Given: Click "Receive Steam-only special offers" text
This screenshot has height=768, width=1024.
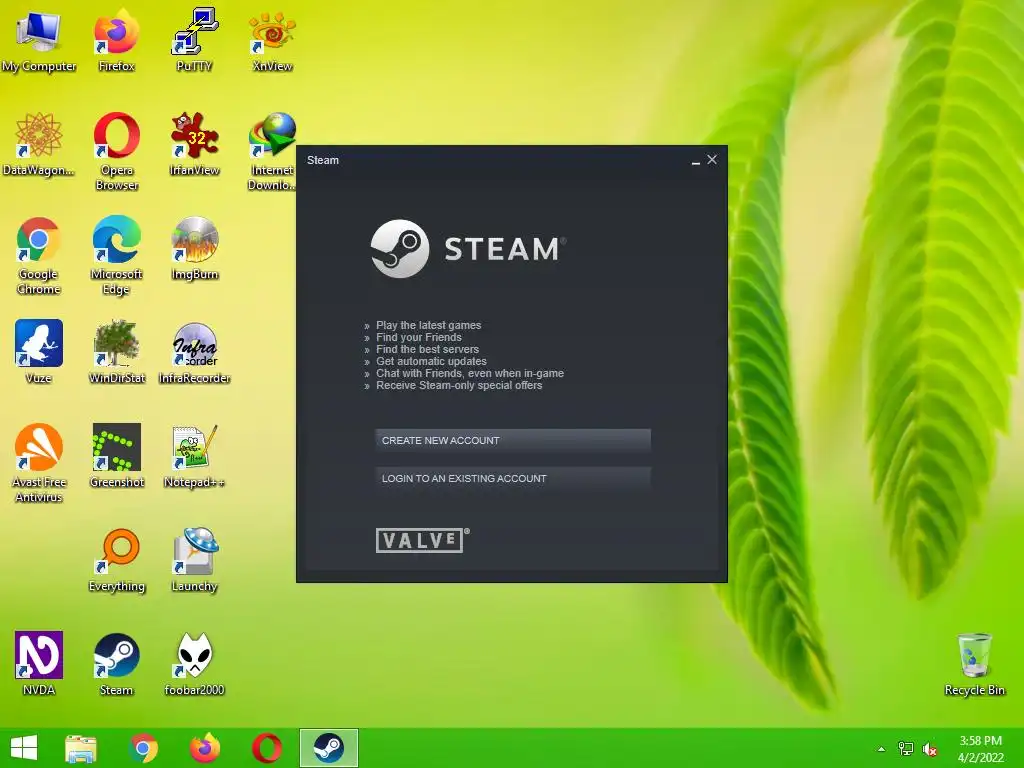Looking at the screenshot, I should point(459,385).
